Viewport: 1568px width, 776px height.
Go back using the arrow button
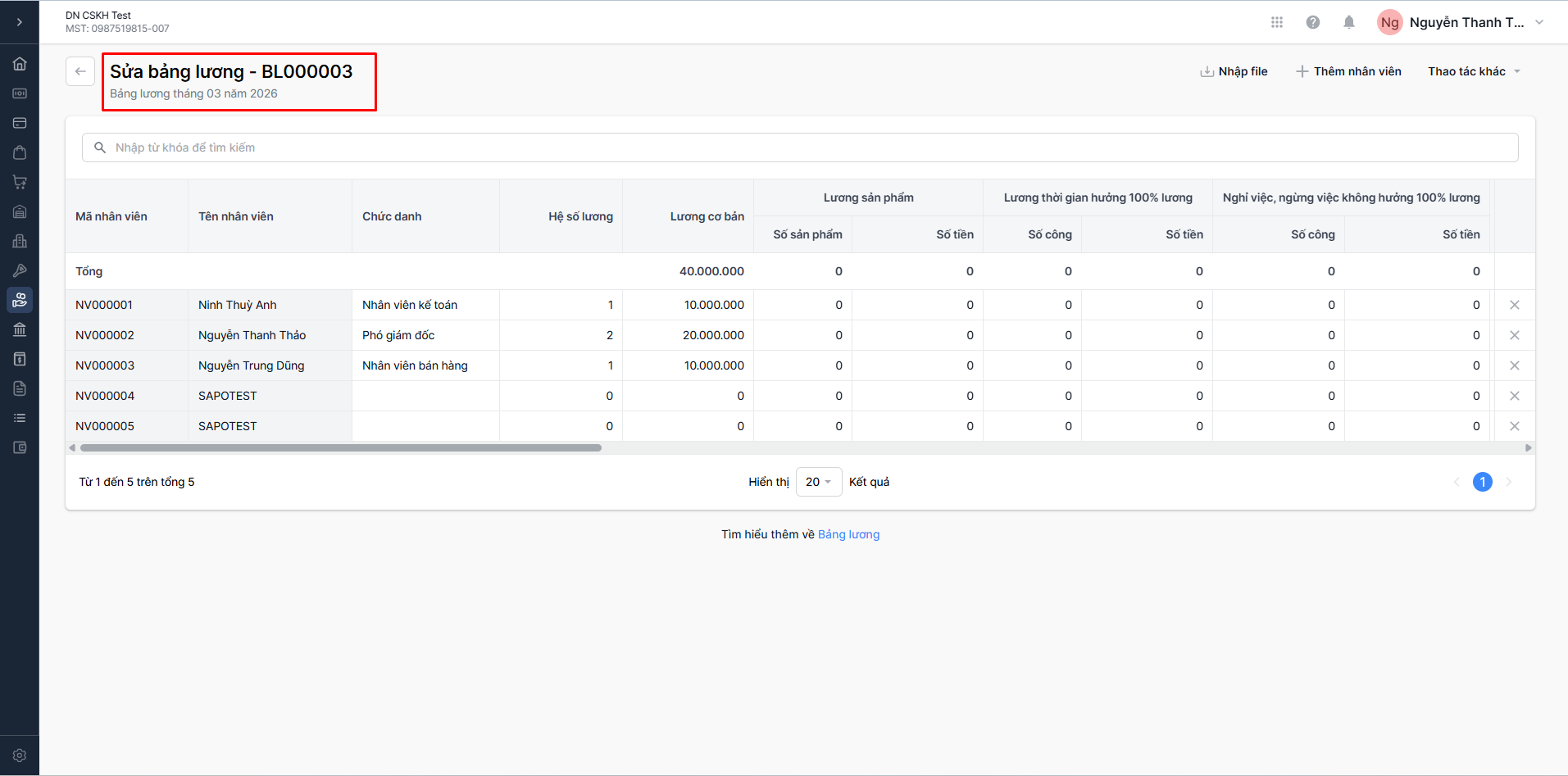click(80, 71)
